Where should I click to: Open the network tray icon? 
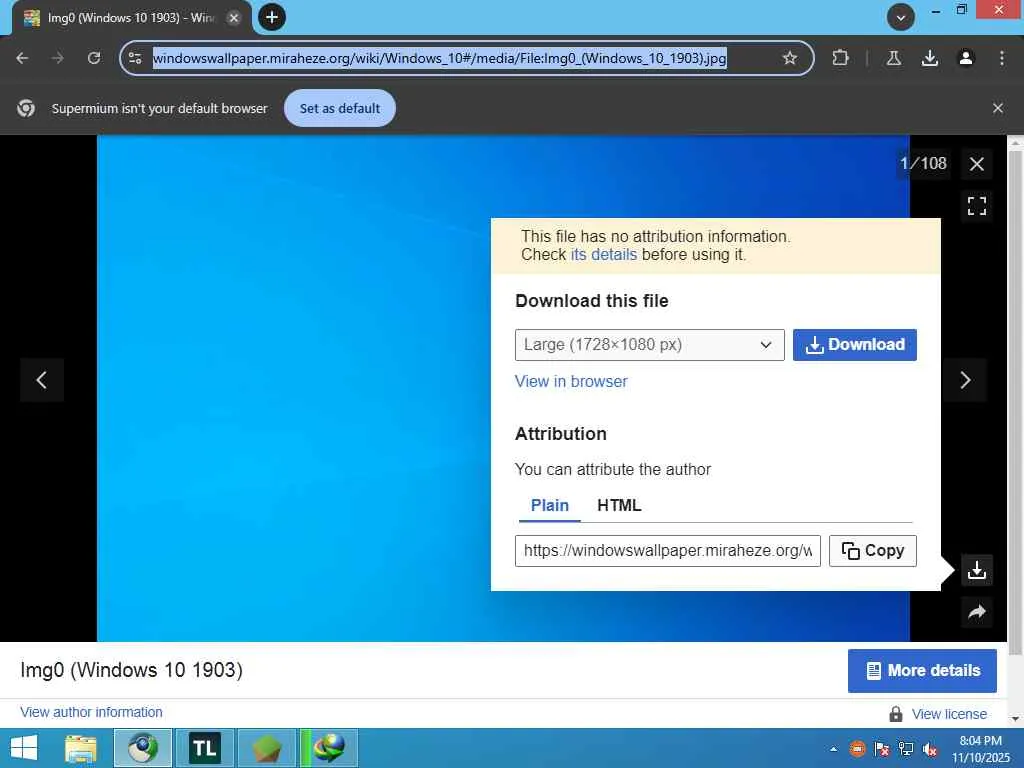tap(905, 749)
